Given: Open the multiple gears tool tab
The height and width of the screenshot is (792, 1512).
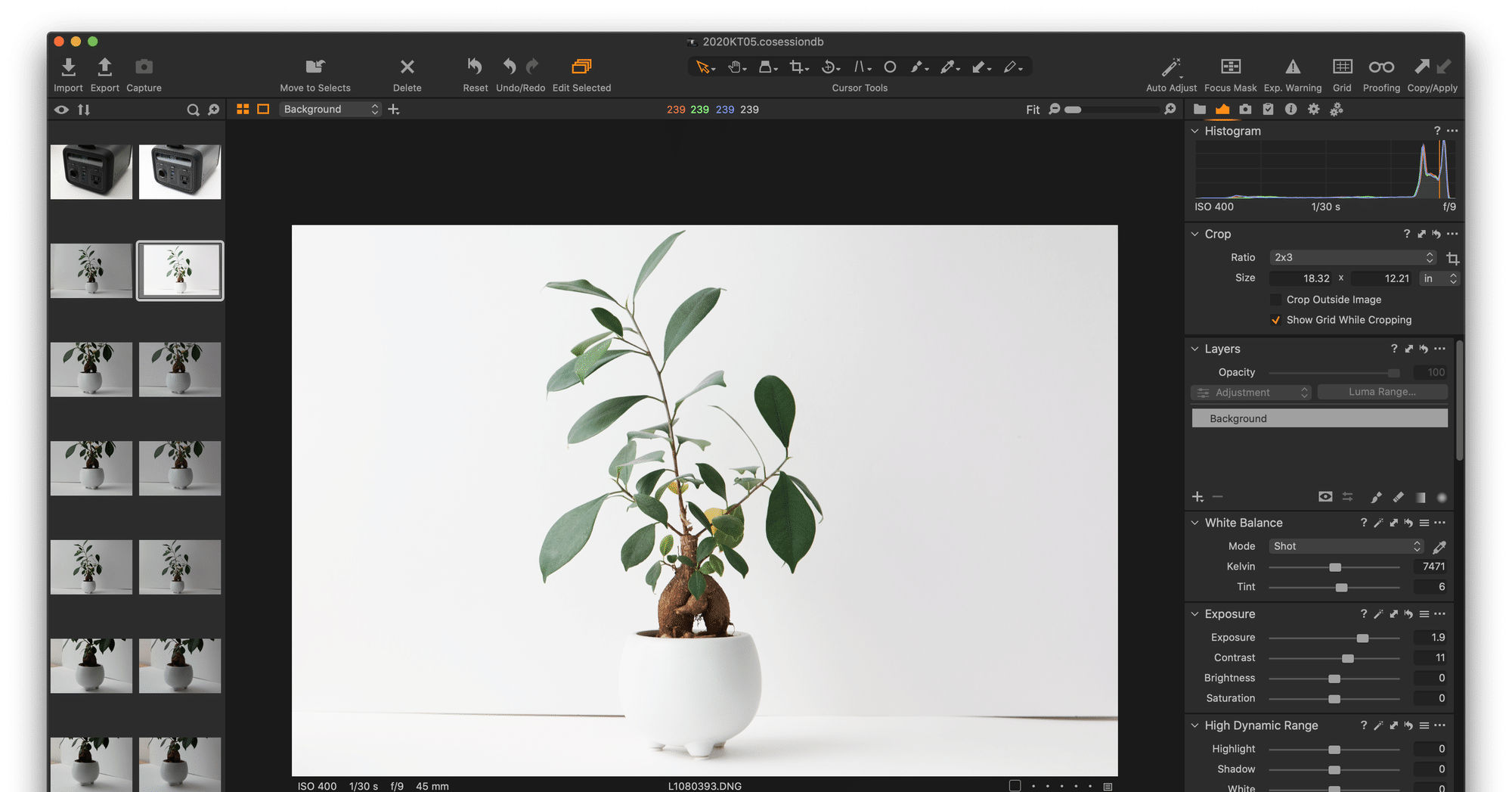Looking at the screenshot, I should (1337, 110).
